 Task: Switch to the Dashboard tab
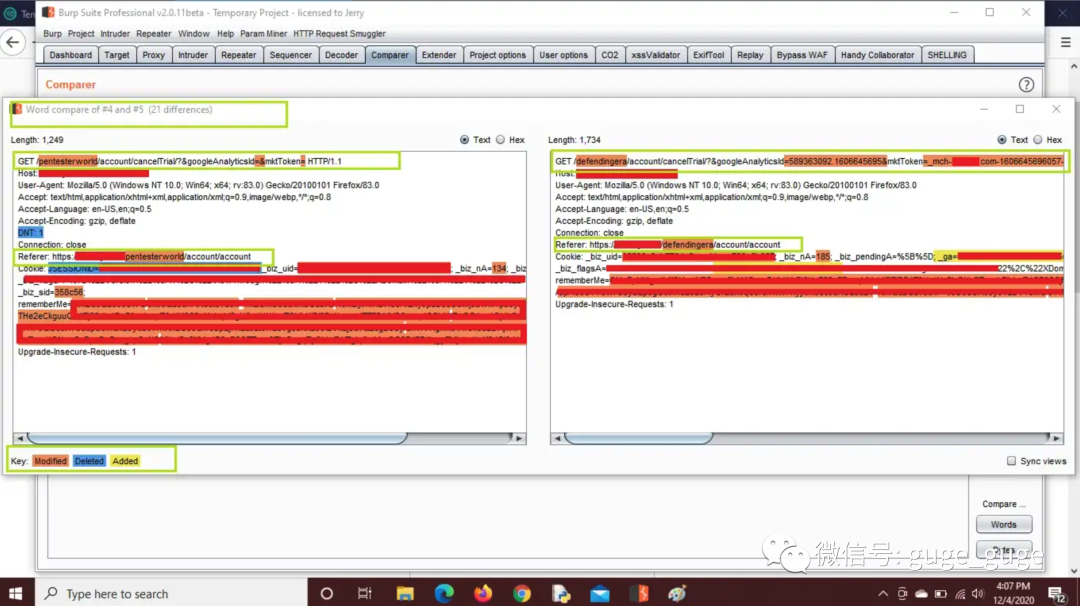click(x=70, y=55)
